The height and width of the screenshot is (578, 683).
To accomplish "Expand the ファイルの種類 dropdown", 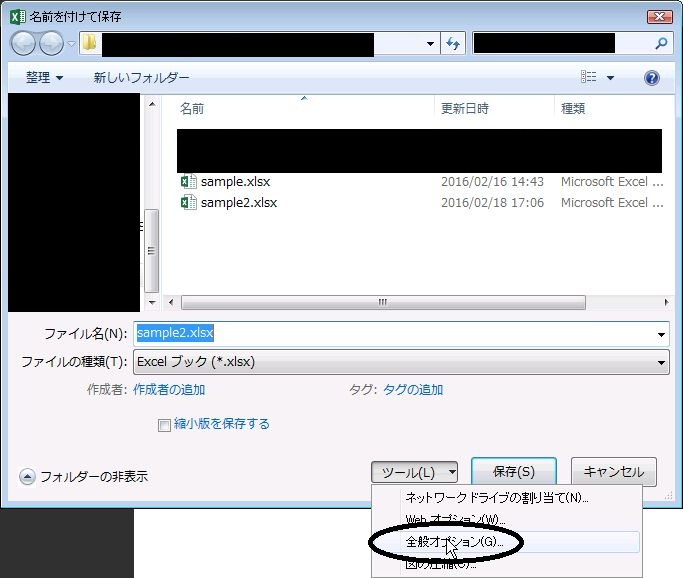I will pos(661,362).
